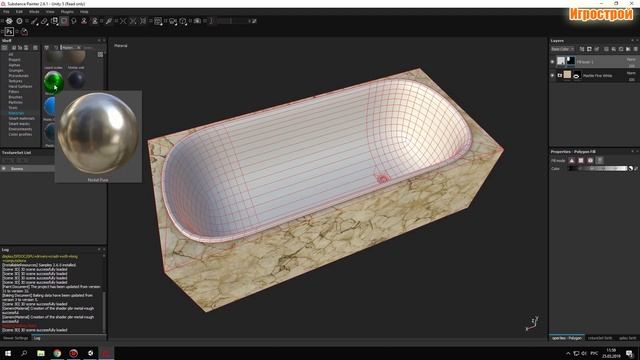The image size is (640, 360).
Task: Select the Eraser tool
Action: (x=44, y=21)
